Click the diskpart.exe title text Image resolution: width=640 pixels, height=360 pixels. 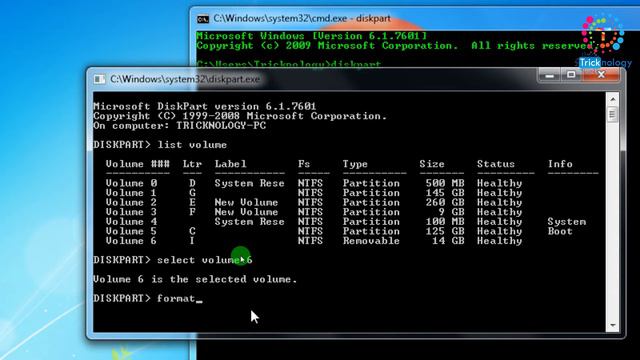tap(185, 79)
